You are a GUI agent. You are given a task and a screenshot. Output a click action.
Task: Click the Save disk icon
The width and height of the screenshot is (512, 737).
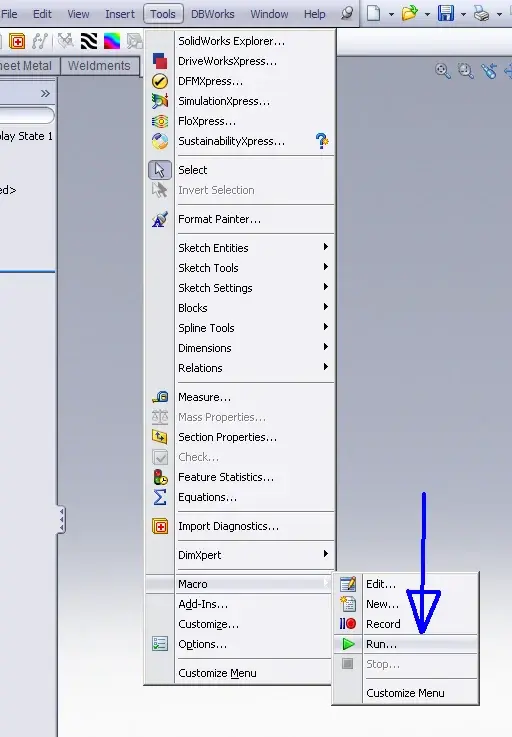[446, 14]
